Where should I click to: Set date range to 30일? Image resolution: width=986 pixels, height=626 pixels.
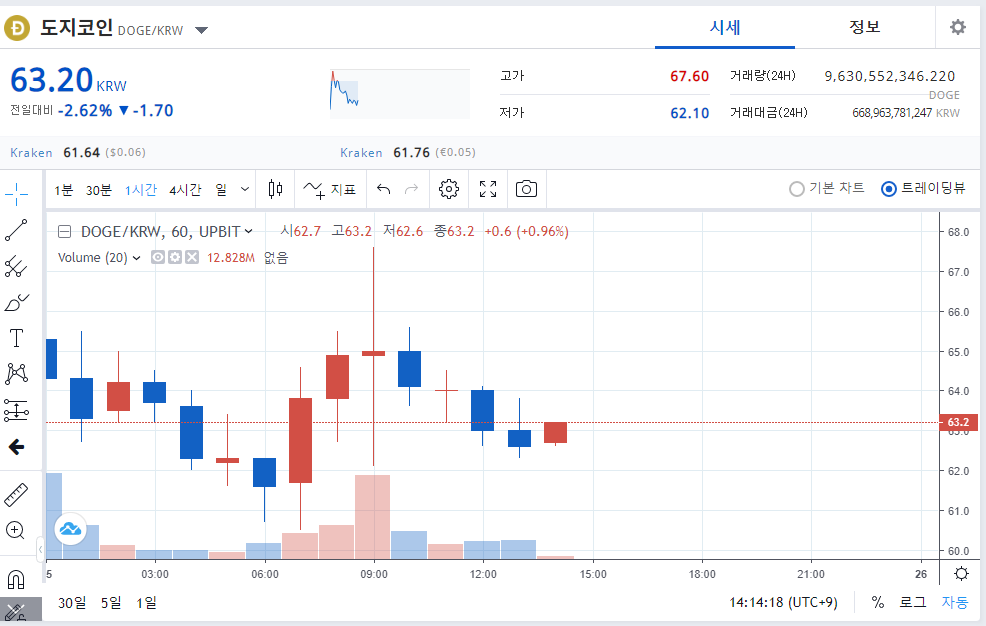click(x=72, y=603)
